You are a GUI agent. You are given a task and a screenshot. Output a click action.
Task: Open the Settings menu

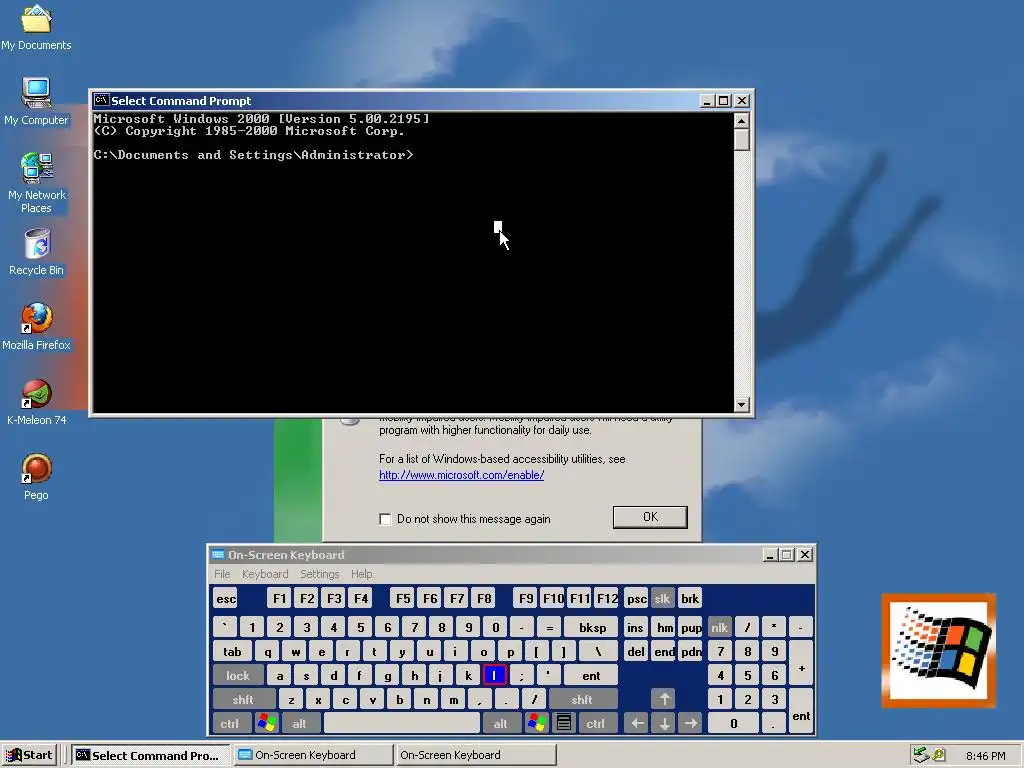(x=320, y=574)
